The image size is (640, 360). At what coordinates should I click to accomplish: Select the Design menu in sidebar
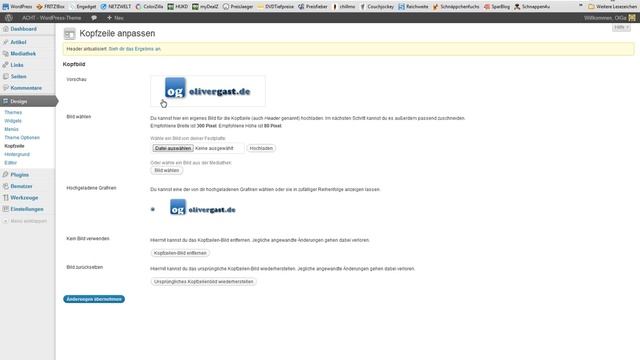[28, 101]
